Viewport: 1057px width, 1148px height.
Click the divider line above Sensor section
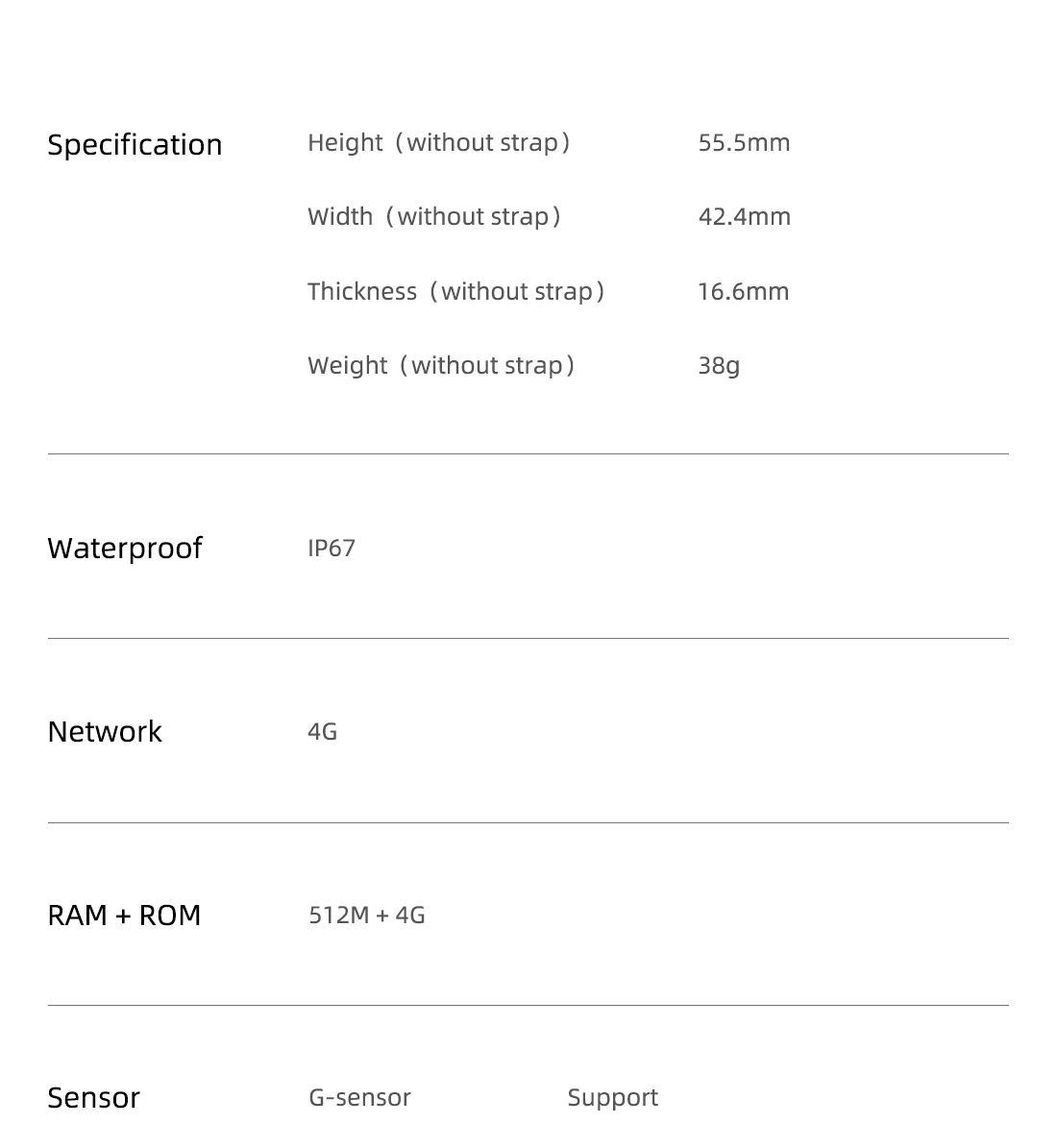pyautogui.click(x=528, y=1005)
